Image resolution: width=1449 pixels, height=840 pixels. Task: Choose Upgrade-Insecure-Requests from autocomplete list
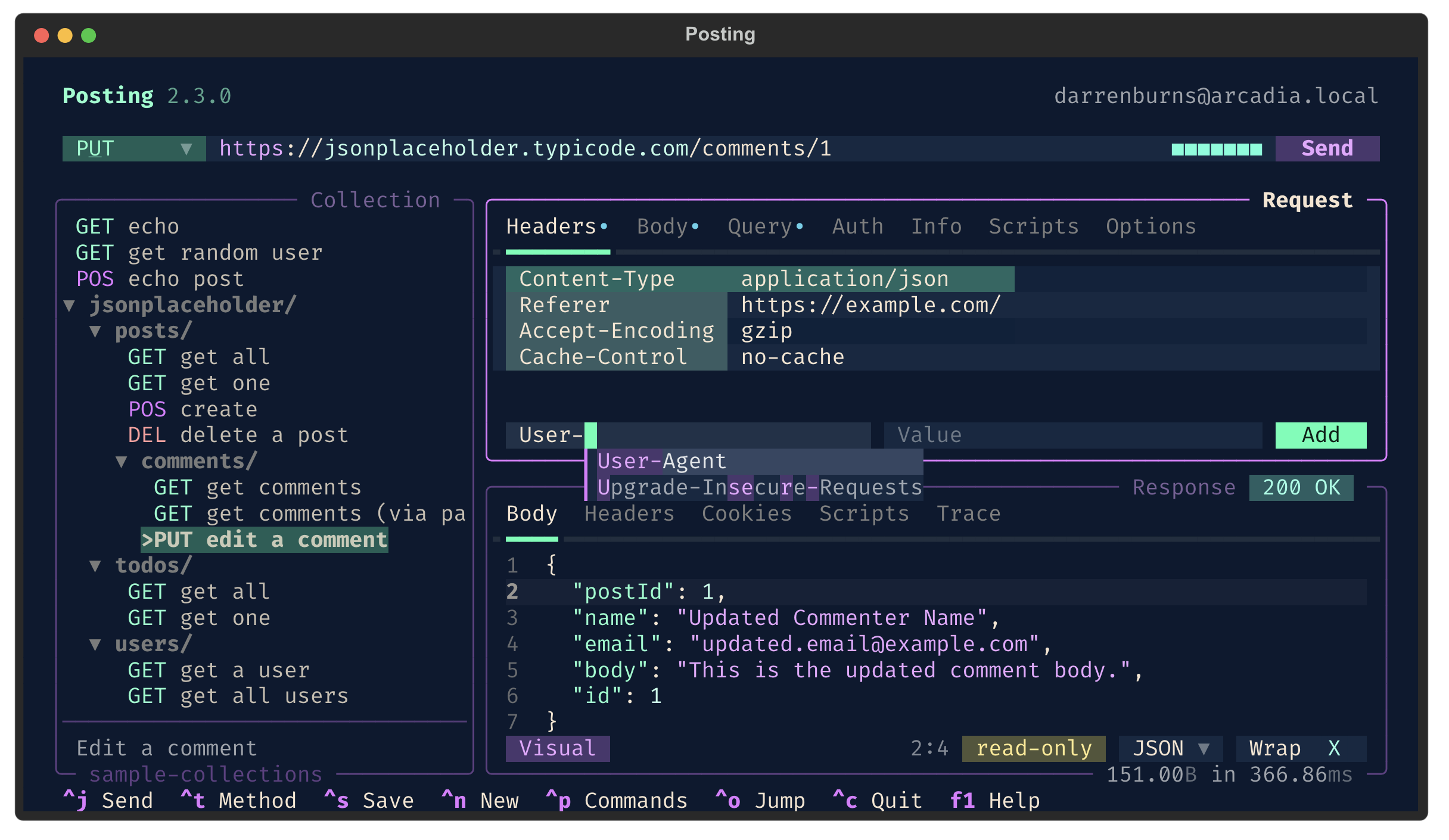(x=760, y=487)
